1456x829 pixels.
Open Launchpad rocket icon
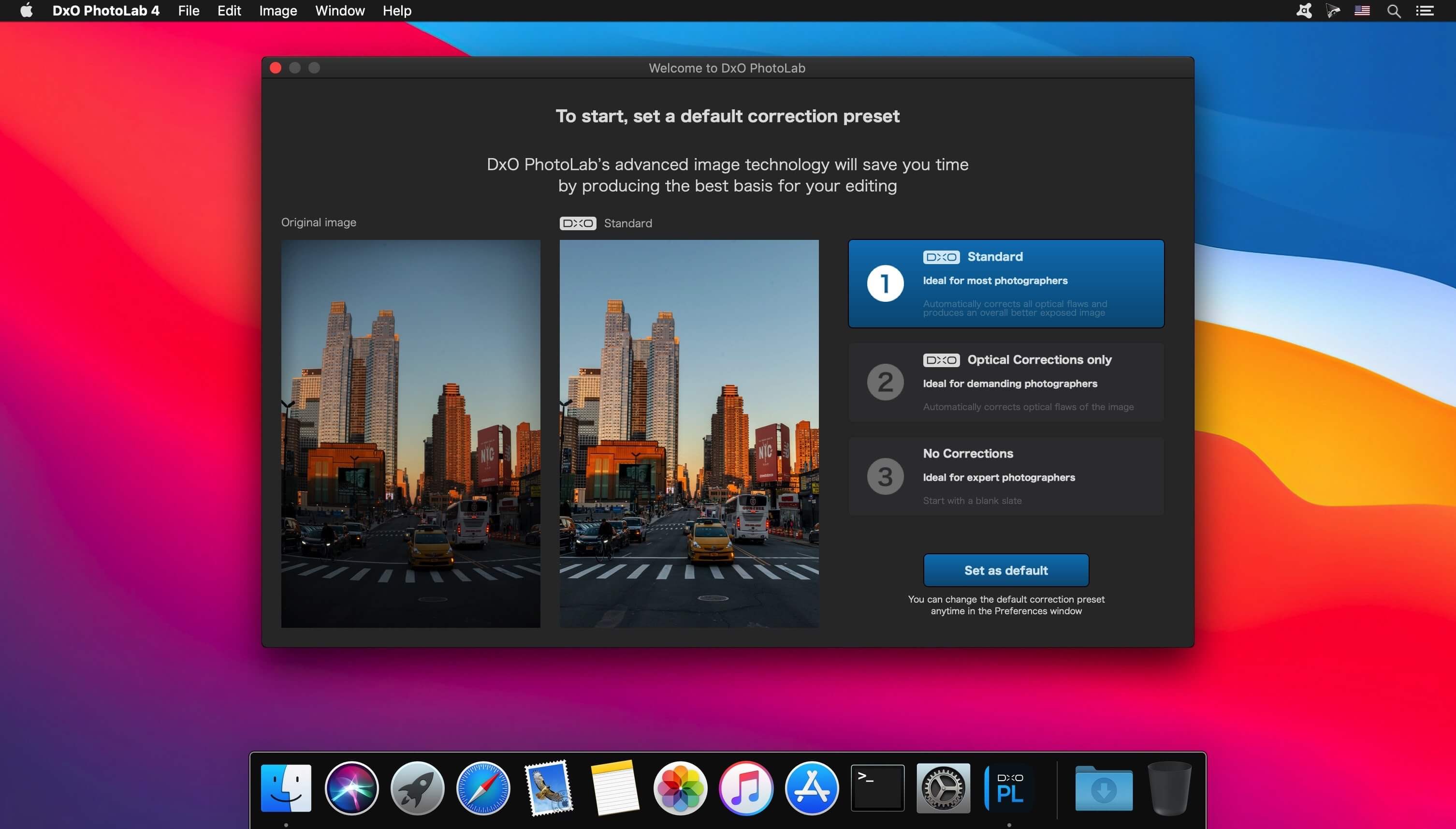(417, 788)
